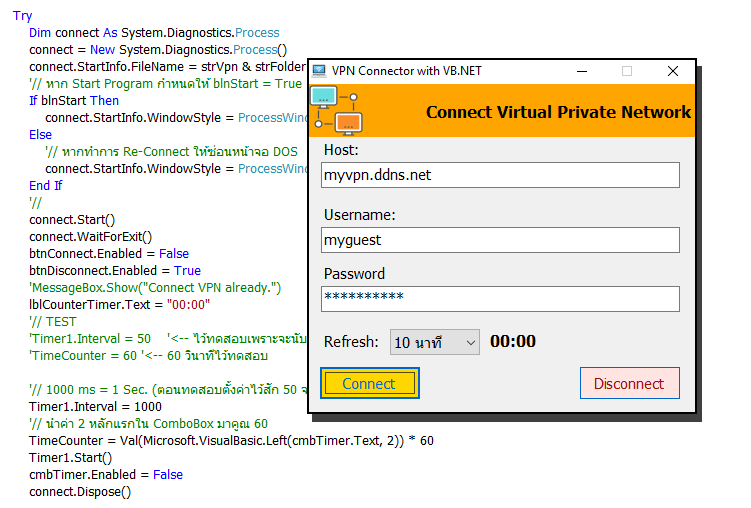Click the cmbTimer.Enabled = False line
Viewport: 751px width, 508px height.
[x=106, y=474]
